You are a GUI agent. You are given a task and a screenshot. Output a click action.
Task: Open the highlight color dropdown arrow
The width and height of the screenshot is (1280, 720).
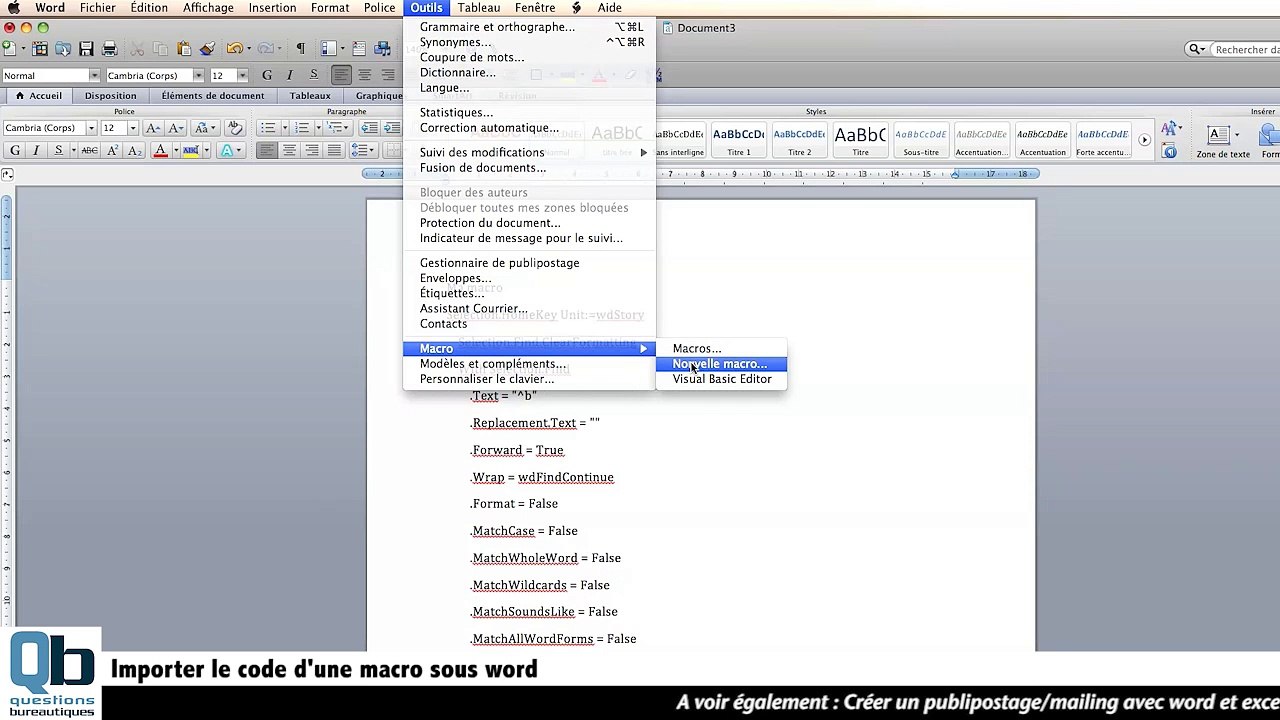(x=205, y=151)
